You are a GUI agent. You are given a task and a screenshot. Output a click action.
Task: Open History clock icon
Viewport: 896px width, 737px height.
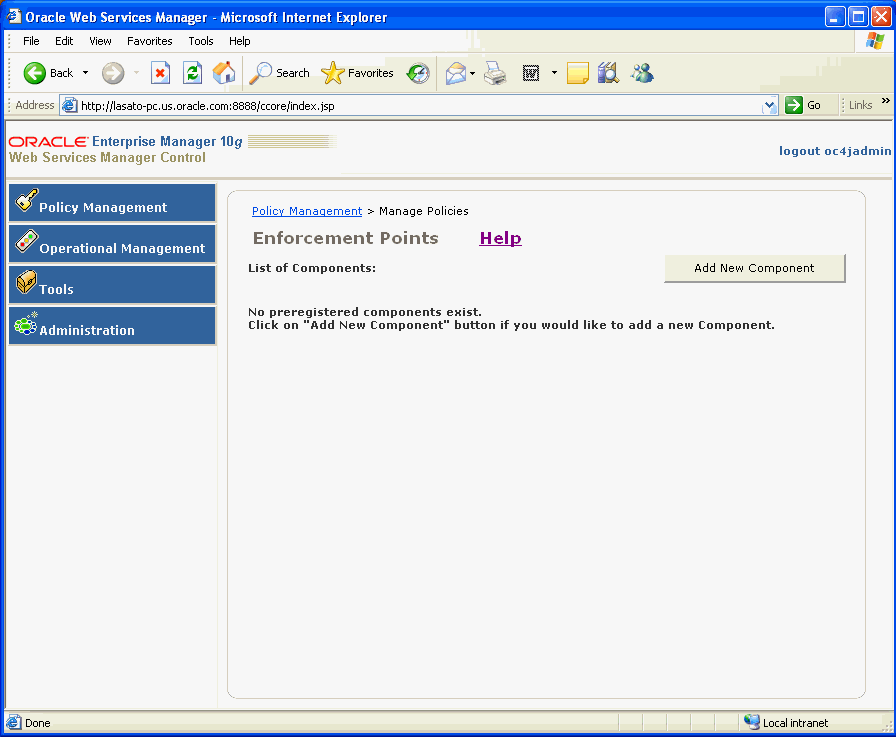click(418, 73)
